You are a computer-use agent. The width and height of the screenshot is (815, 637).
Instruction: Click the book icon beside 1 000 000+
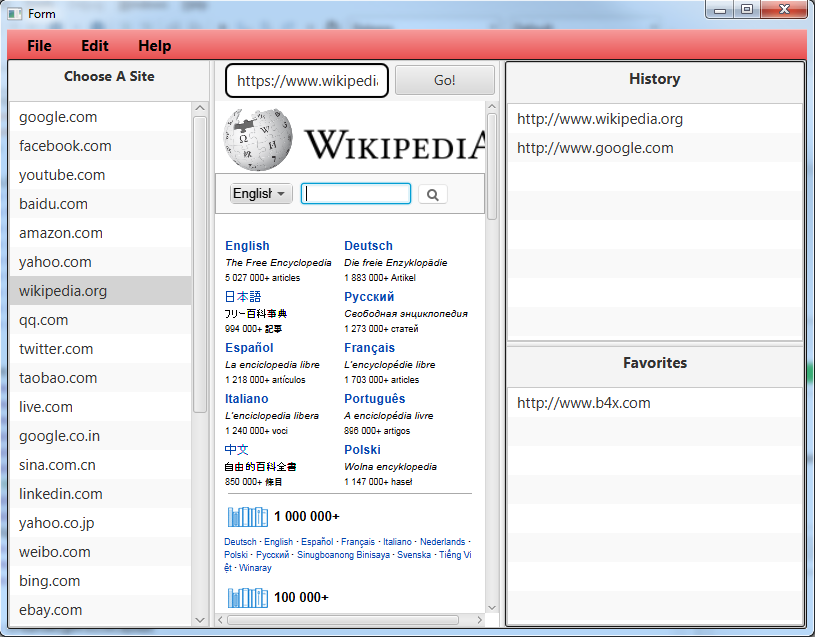pos(247,516)
